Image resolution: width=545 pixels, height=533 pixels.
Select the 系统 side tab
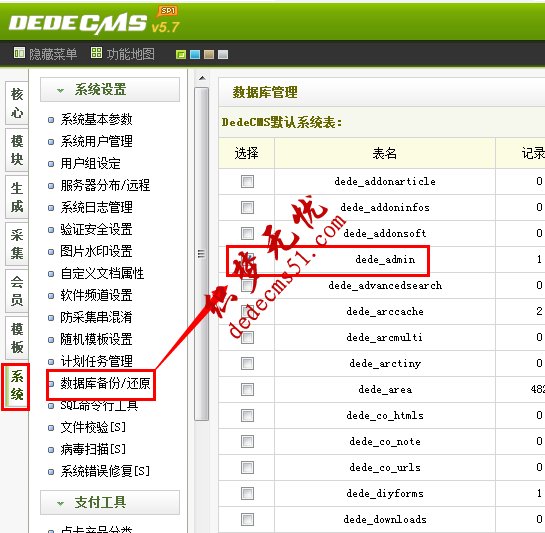pos(16,386)
